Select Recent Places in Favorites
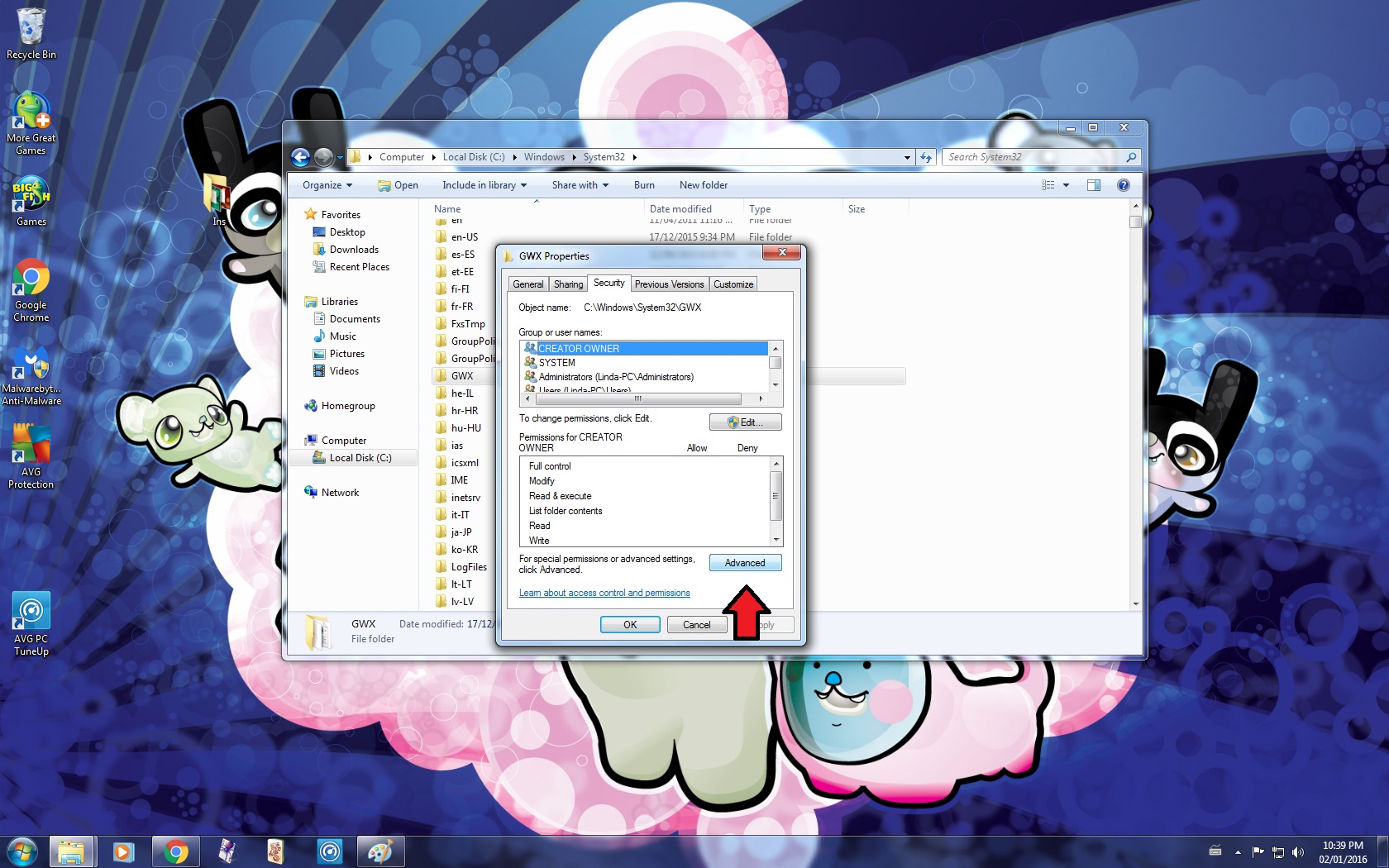 (359, 267)
